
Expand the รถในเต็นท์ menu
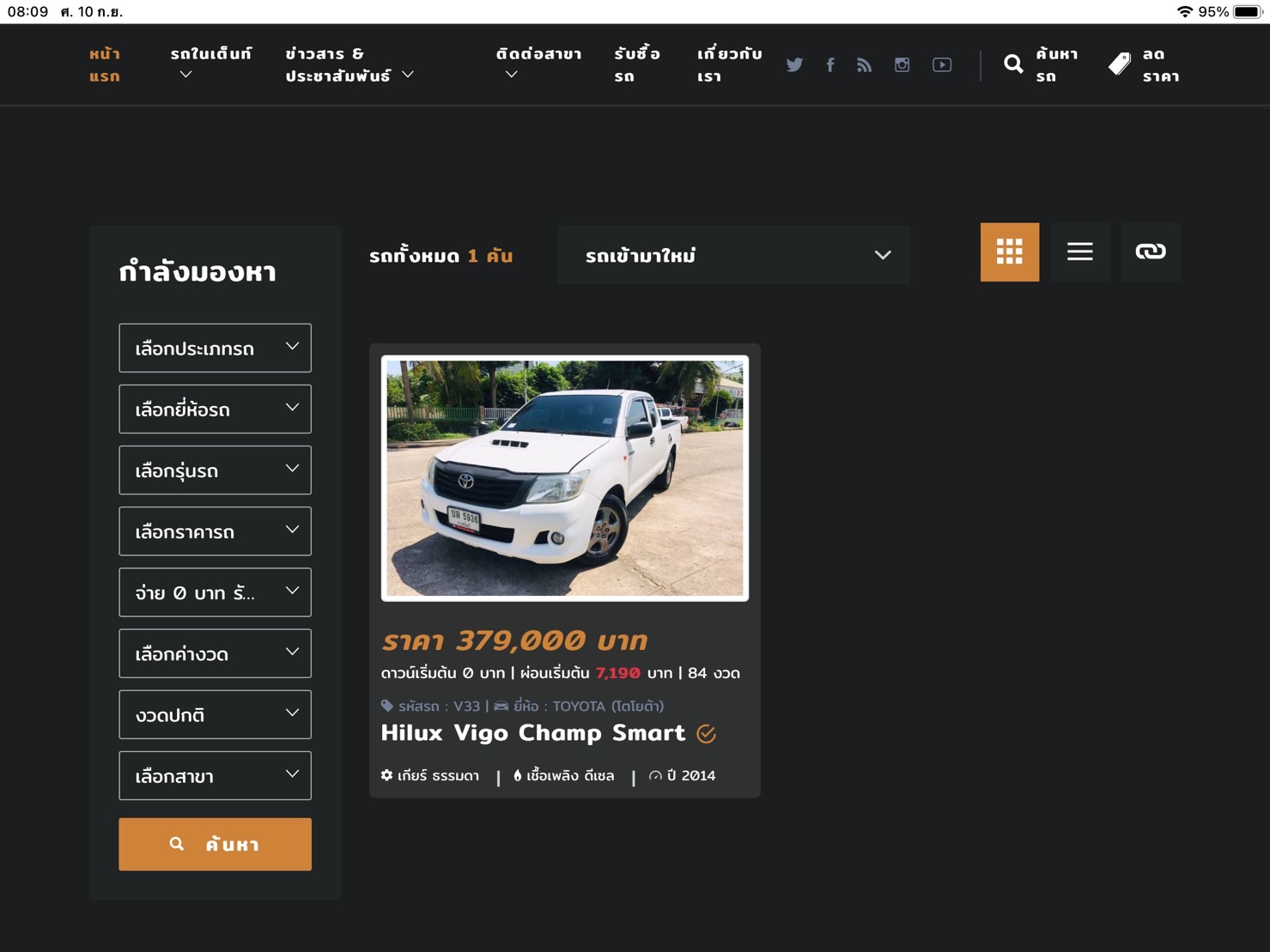click(211, 64)
